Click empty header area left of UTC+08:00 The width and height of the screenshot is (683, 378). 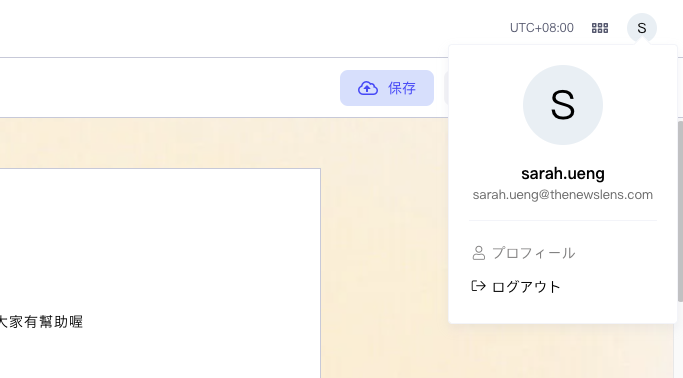pos(253,28)
